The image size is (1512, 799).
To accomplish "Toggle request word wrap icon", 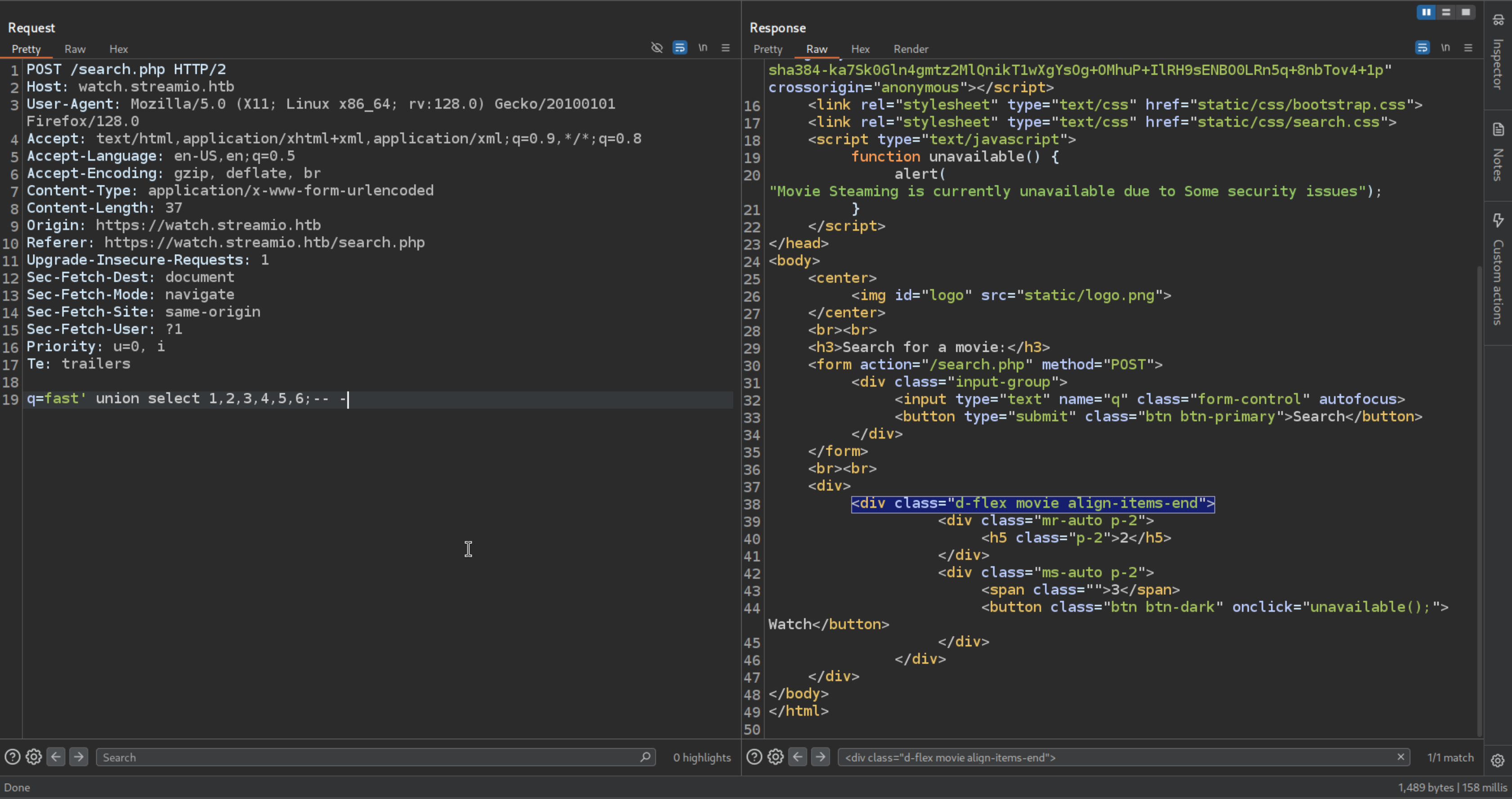I will [679, 48].
